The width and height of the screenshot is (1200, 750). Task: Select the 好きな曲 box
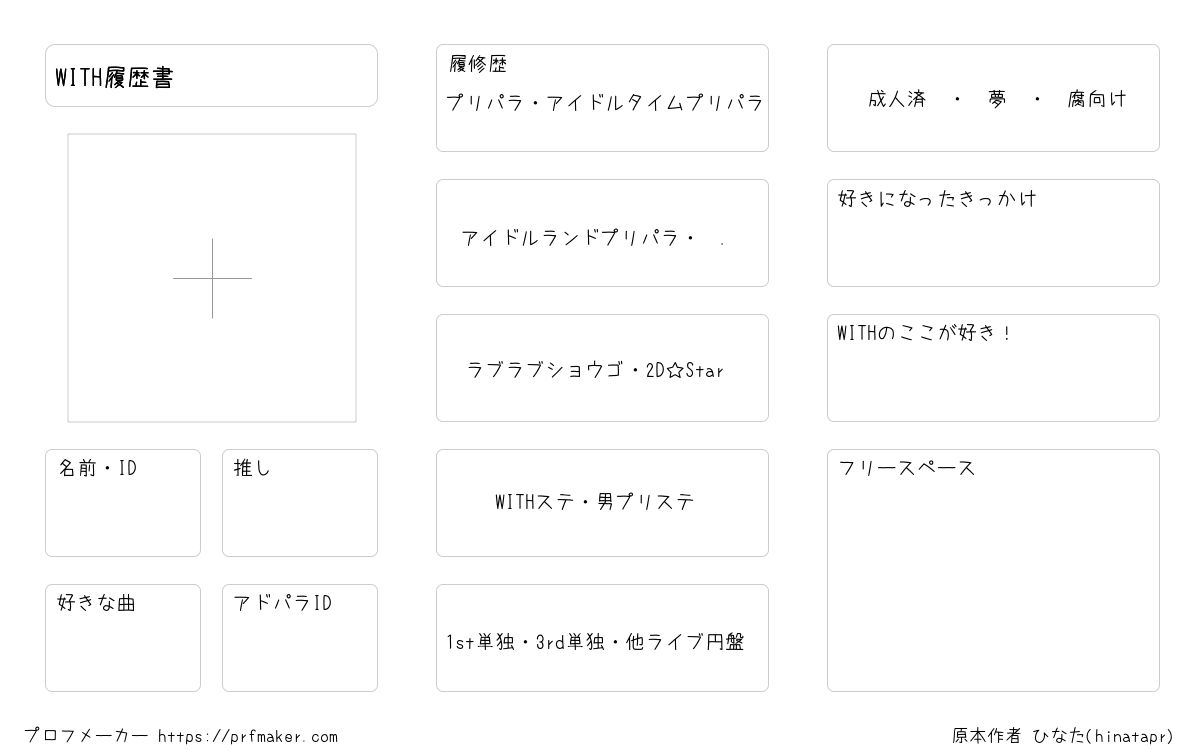click(x=123, y=638)
